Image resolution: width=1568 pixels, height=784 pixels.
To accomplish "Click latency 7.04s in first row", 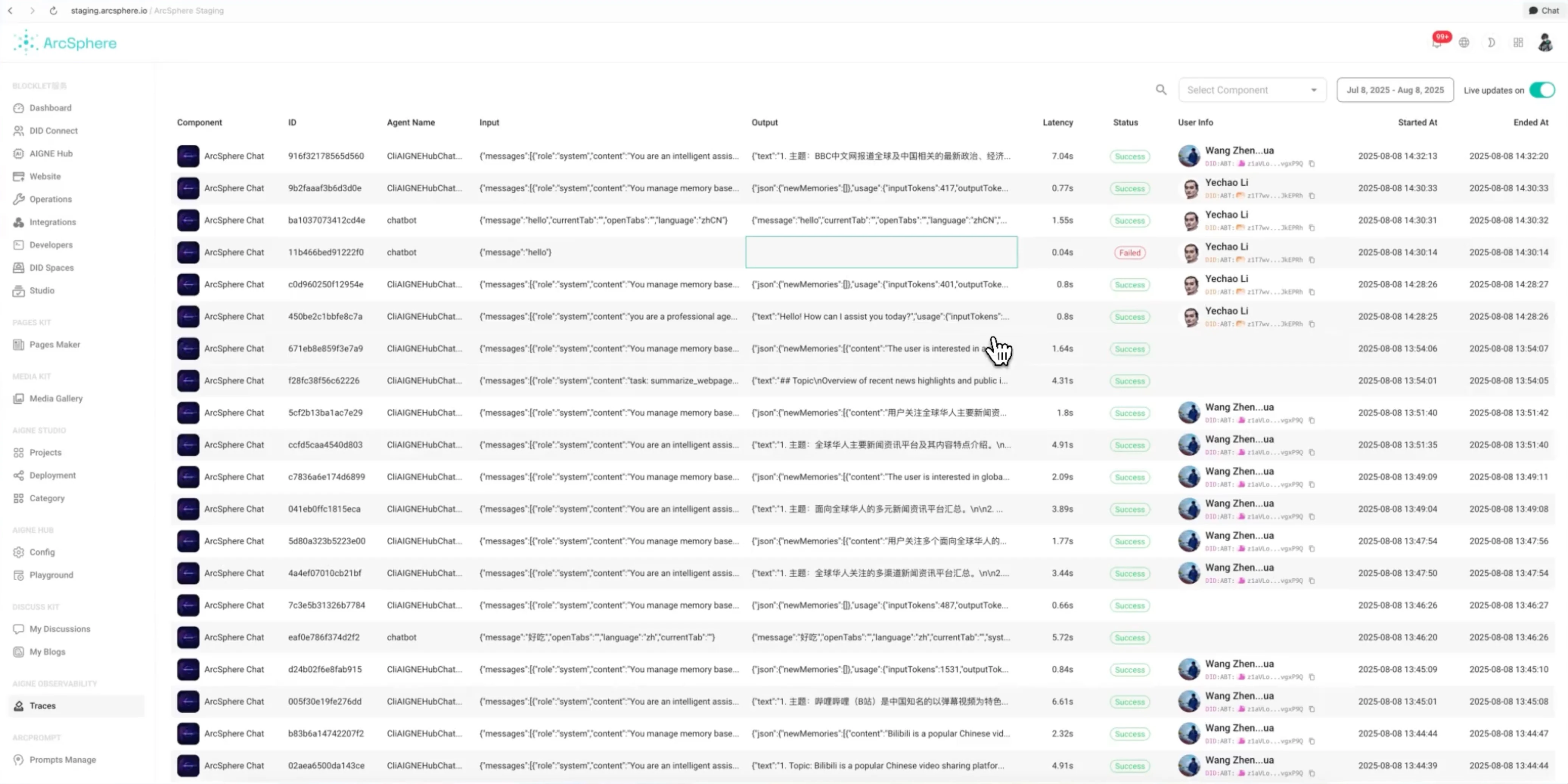I will (1062, 156).
